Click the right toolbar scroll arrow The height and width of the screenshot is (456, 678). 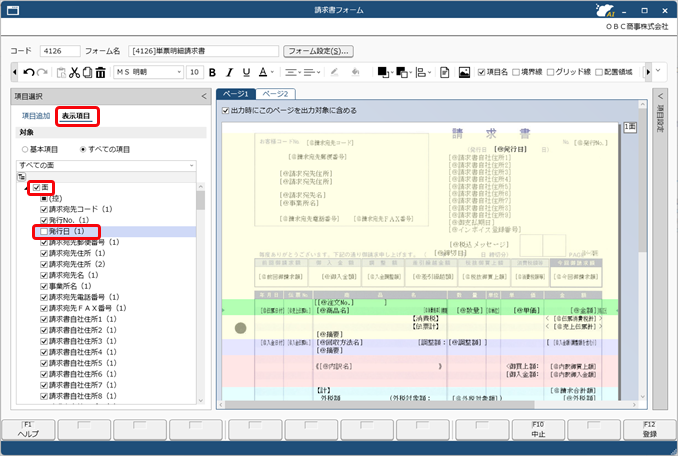click(x=648, y=72)
